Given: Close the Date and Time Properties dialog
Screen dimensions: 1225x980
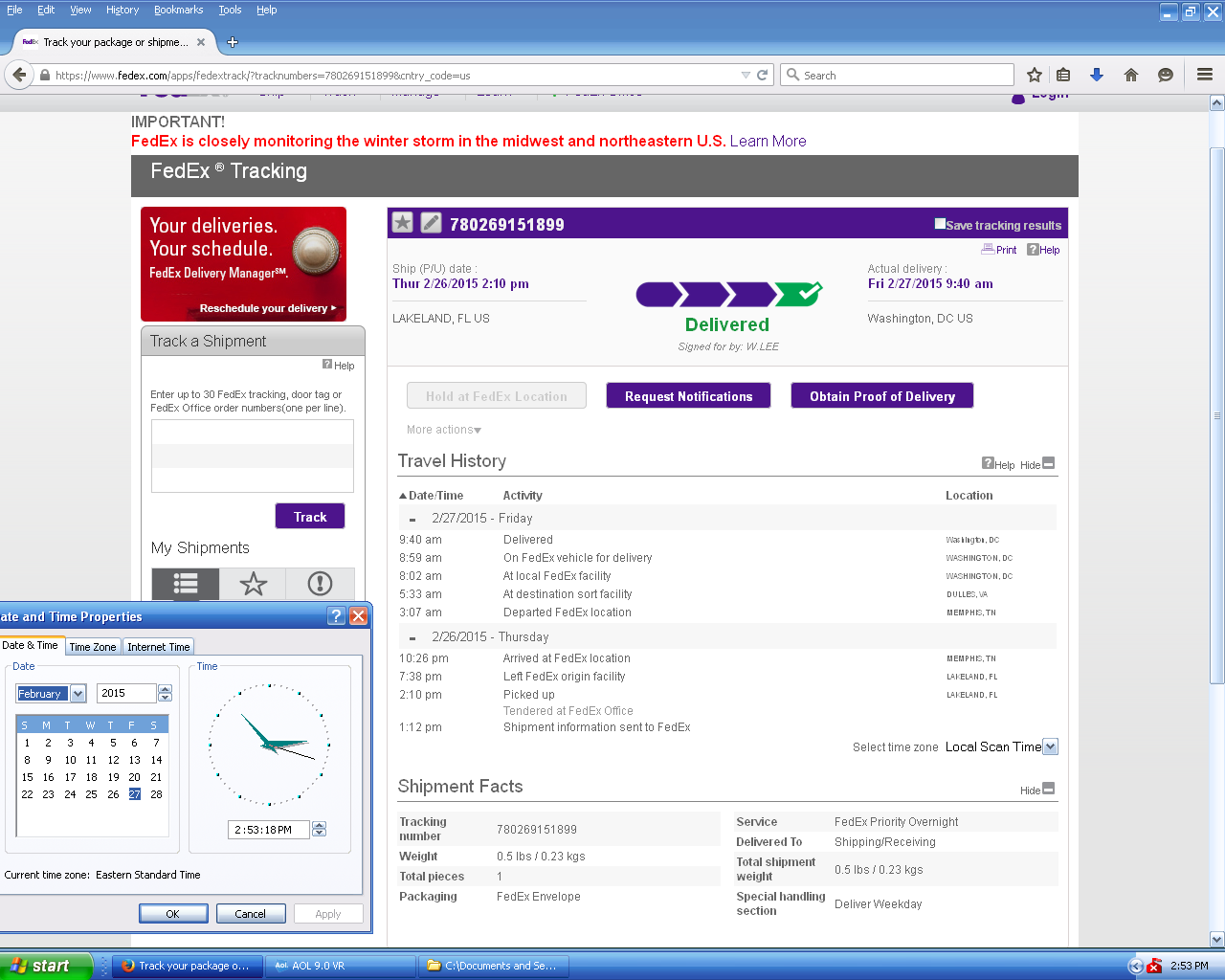Looking at the screenshot, I should [359, 616].
